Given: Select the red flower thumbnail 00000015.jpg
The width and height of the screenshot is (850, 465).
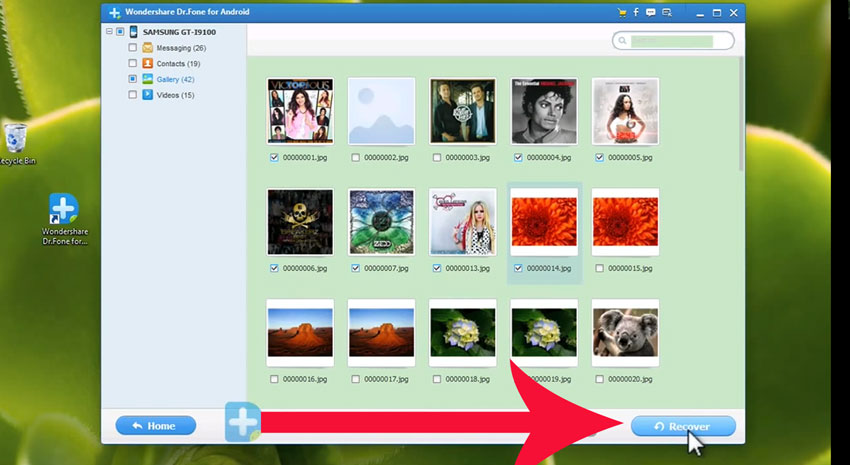Looking at the screenshot, I should click(x=626, y=222).
